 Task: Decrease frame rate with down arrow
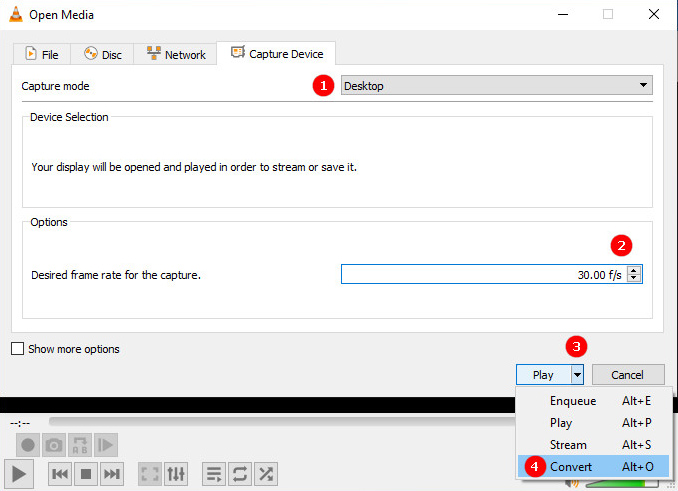[x=634, y=278]
